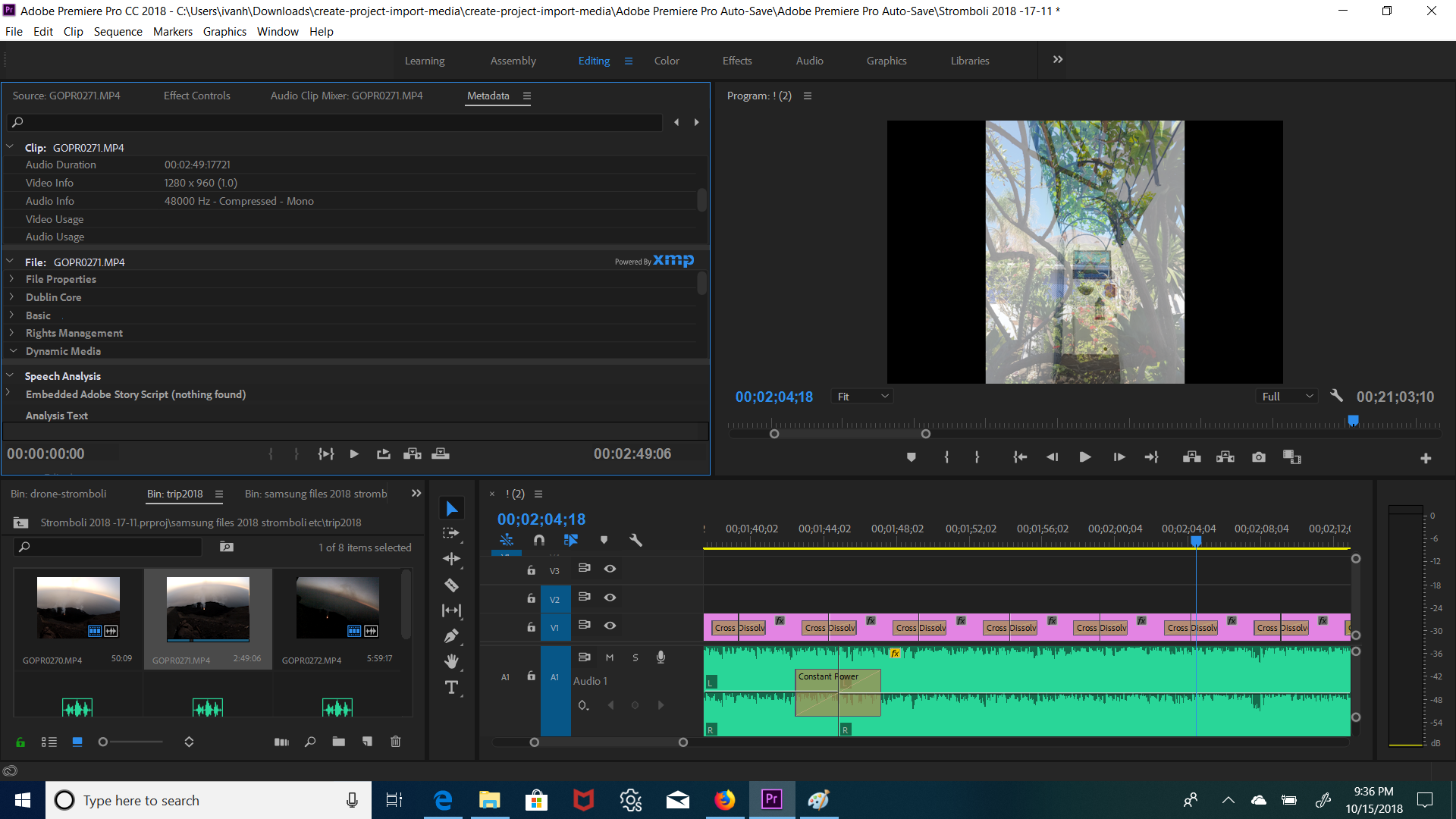Viewport: 1456px width, 819px height.
Task: Expand Dublin Core section
Action: pos(11,297)
